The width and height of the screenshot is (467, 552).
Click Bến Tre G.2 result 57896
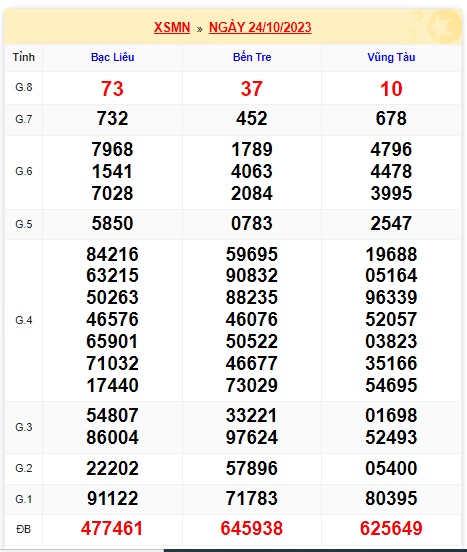coord(252,468)
